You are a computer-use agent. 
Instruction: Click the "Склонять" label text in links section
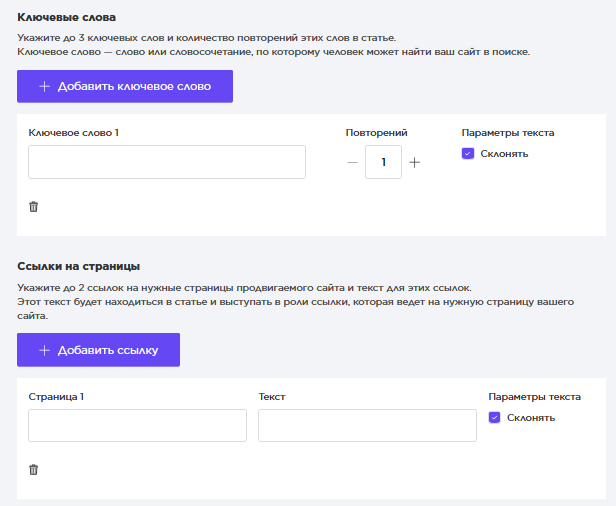click(x=530, y=418)
